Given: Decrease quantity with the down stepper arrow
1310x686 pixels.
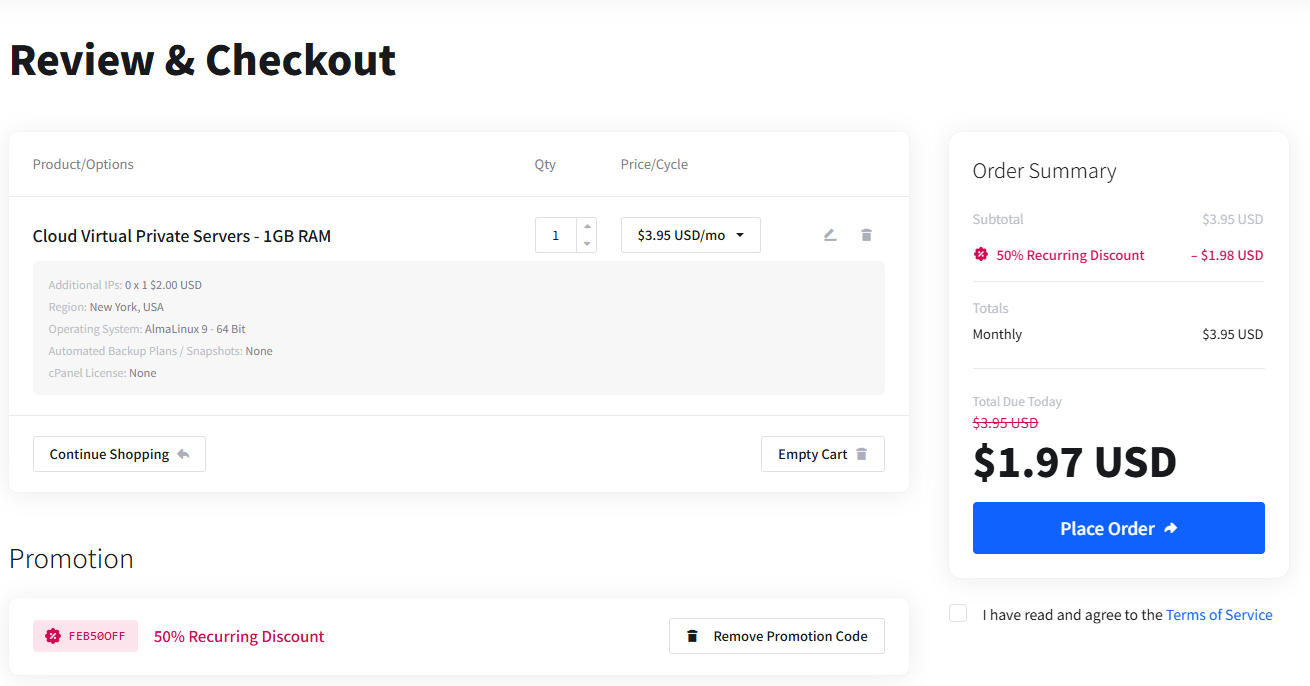Looking at the screenshot, I should [587, 244].
